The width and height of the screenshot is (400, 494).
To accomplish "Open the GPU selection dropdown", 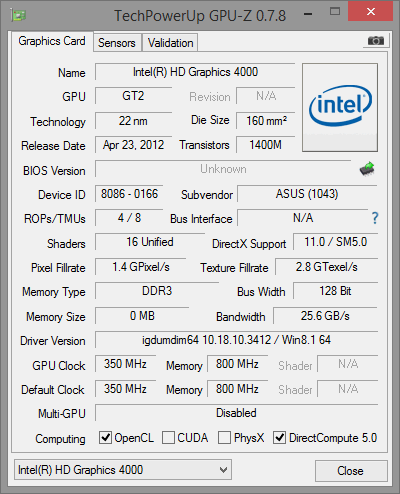I will coord(123,470).
